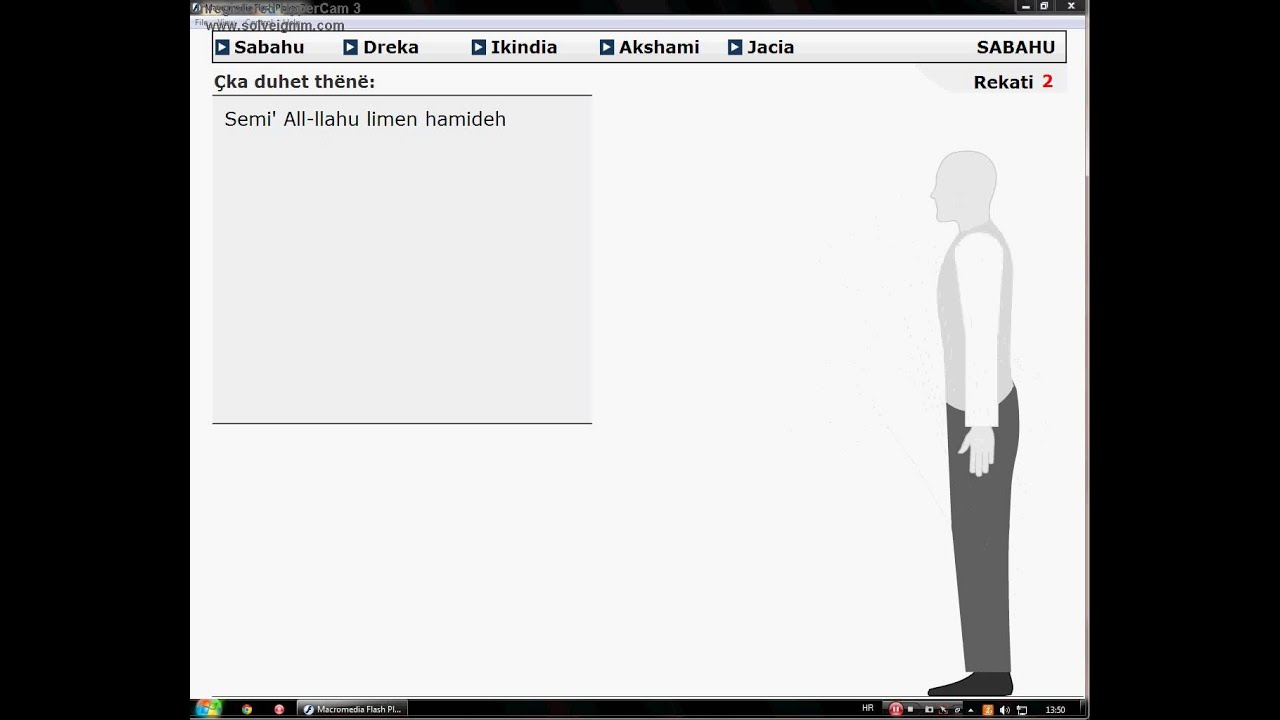This screenshot has height=720, width=1280.
Task: Minimize the Flash Player window
Action: [x=1026, y=6]
